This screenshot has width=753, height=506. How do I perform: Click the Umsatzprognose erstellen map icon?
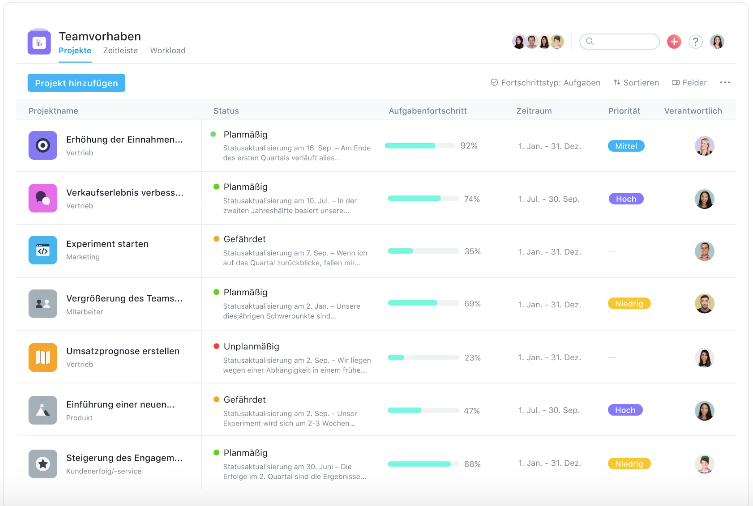(43, 357)
